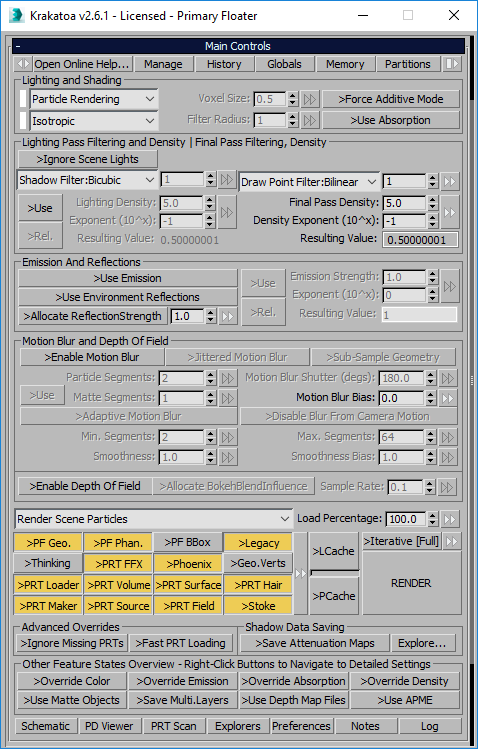
Task: Toggle the >Phoenix particle source
Action: 189,564
